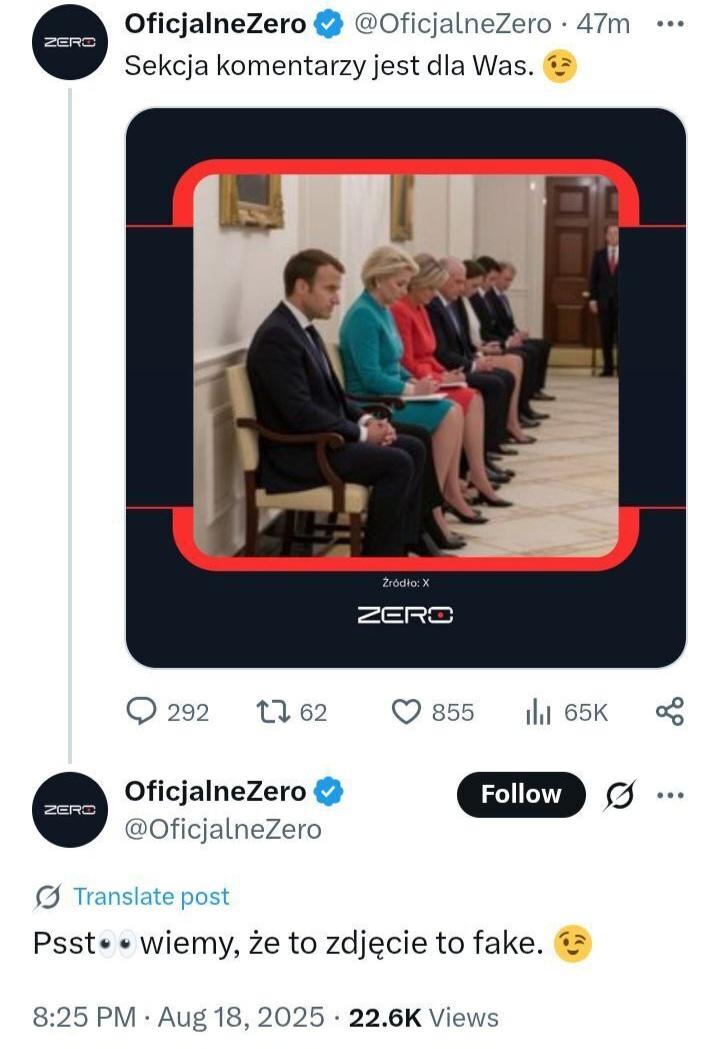Viewport: 720px width, 1049px height.
Task: Open the view analytics bar icon
Action: click(540, 711)
